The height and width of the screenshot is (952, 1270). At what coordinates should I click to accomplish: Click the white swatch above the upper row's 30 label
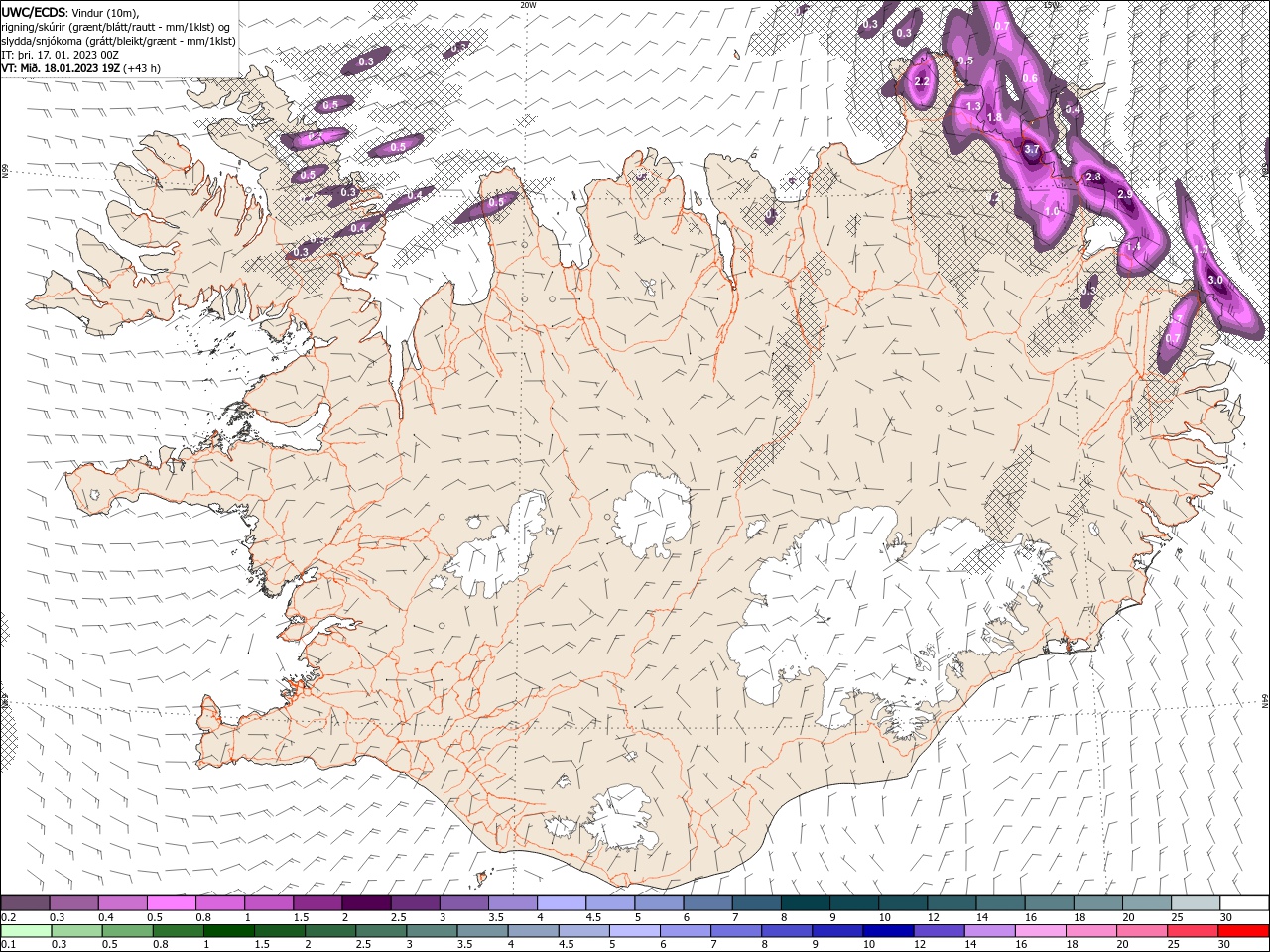[x=1244, y=902]
